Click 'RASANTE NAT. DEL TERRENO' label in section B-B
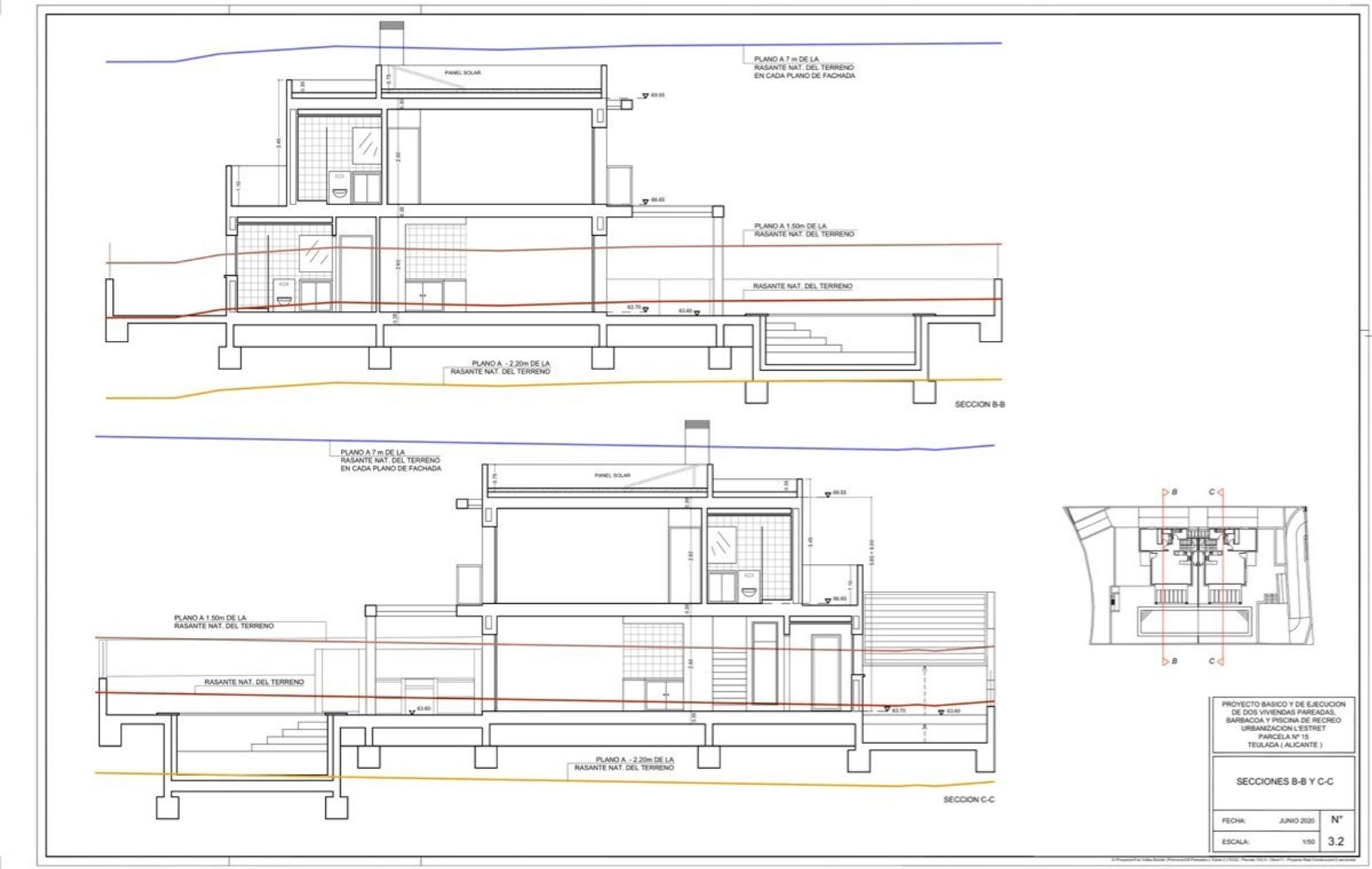1372x869 pixels. click(x=802, y=286)
